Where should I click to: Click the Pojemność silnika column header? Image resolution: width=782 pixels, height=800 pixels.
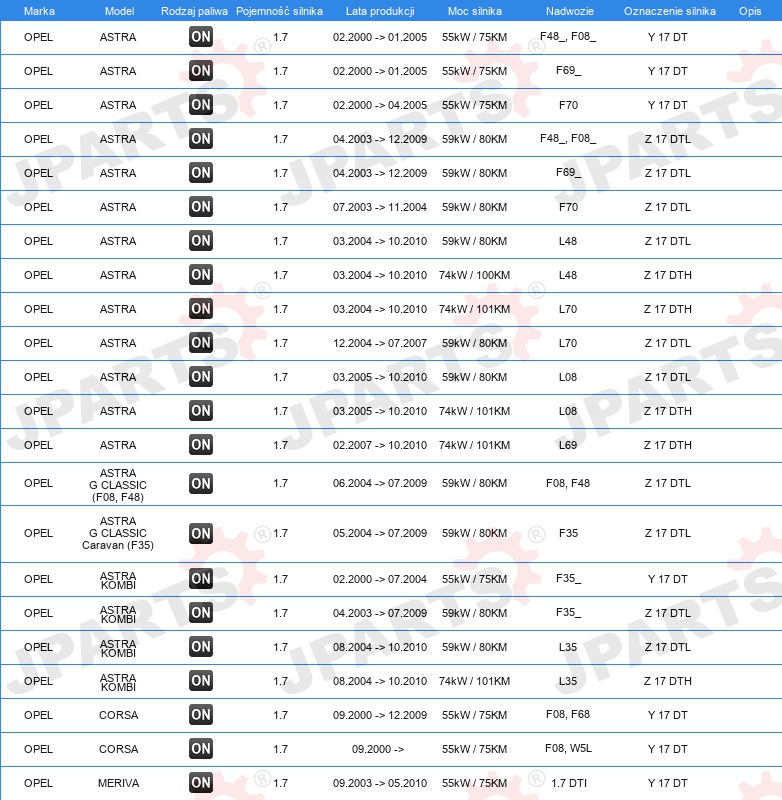tap(280, 11)
